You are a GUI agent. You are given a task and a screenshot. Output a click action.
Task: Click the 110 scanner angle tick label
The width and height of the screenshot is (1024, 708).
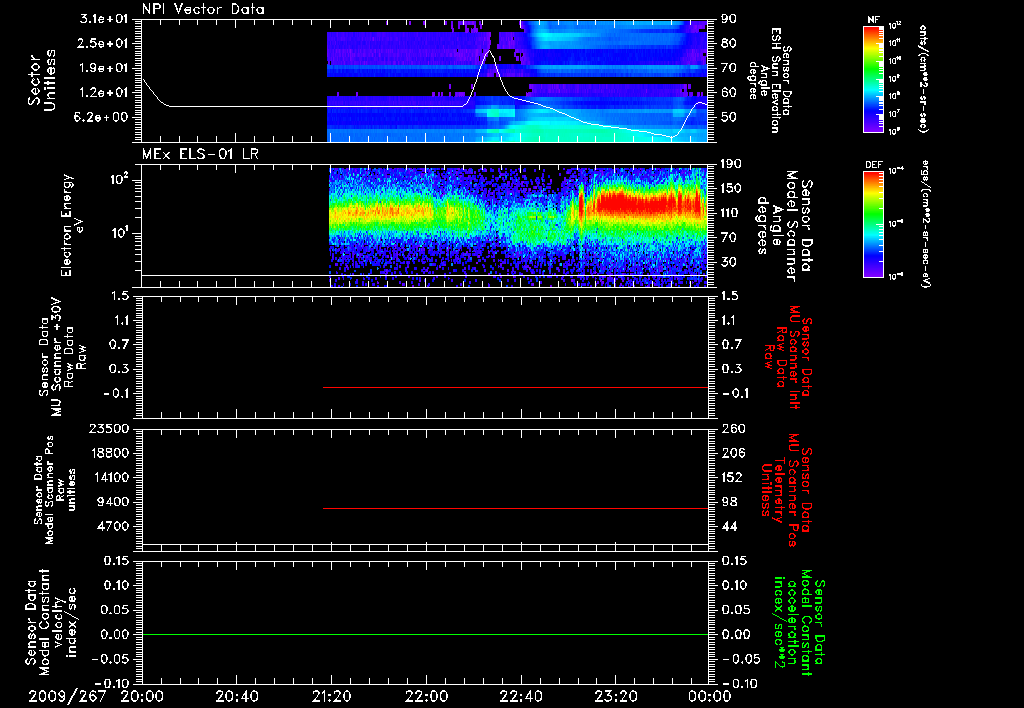coord(731,213)
